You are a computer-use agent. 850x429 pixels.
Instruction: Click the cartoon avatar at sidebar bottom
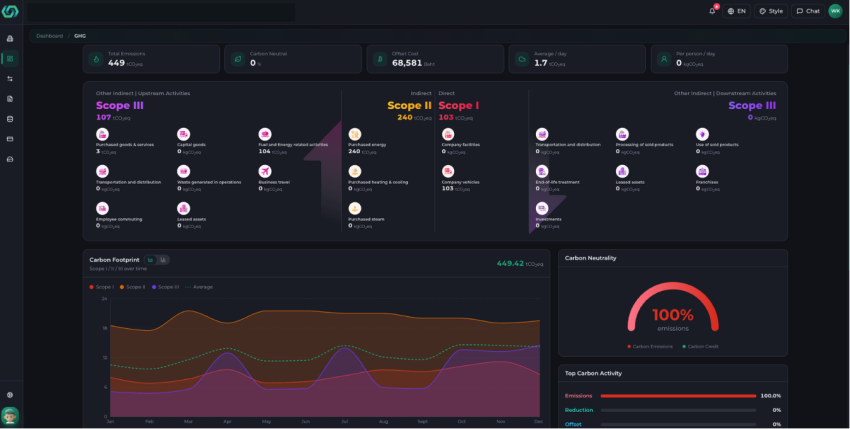pyautogui.click(x=10, y=416)
